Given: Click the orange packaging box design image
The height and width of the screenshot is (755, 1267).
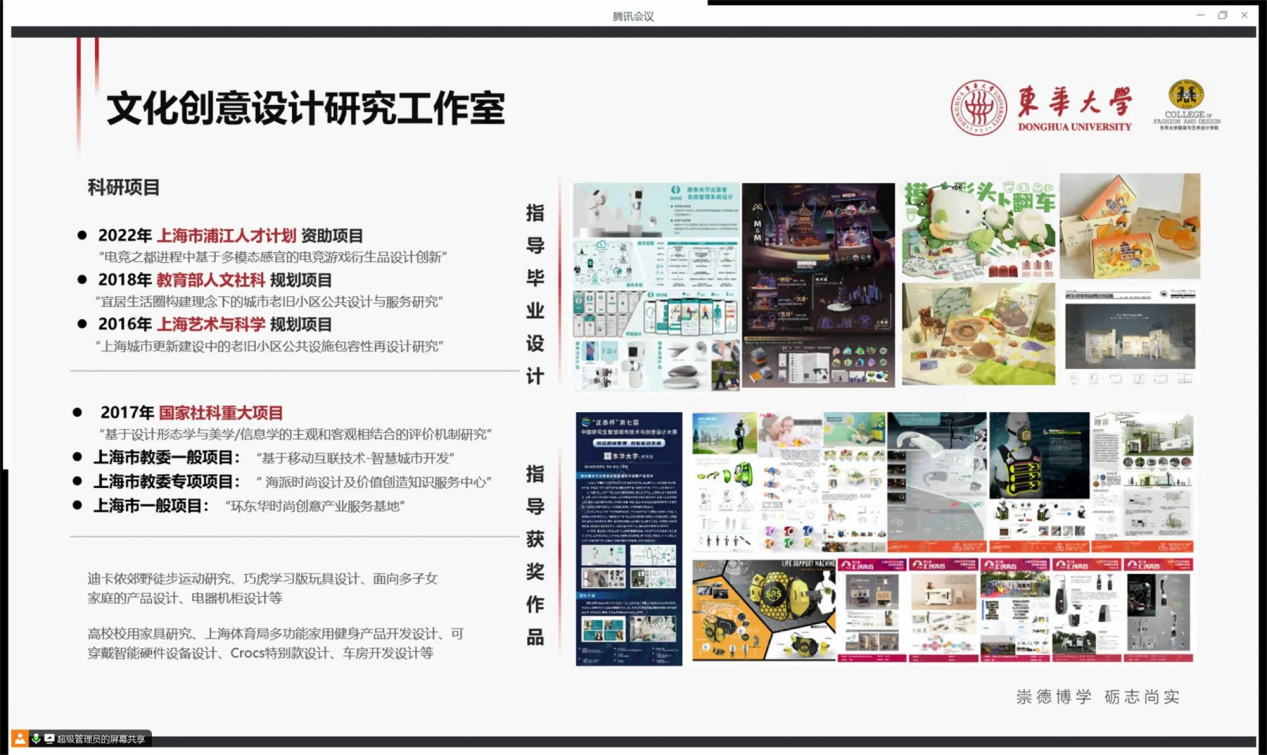Looking at the screenshot, I should click(1130, 227).
